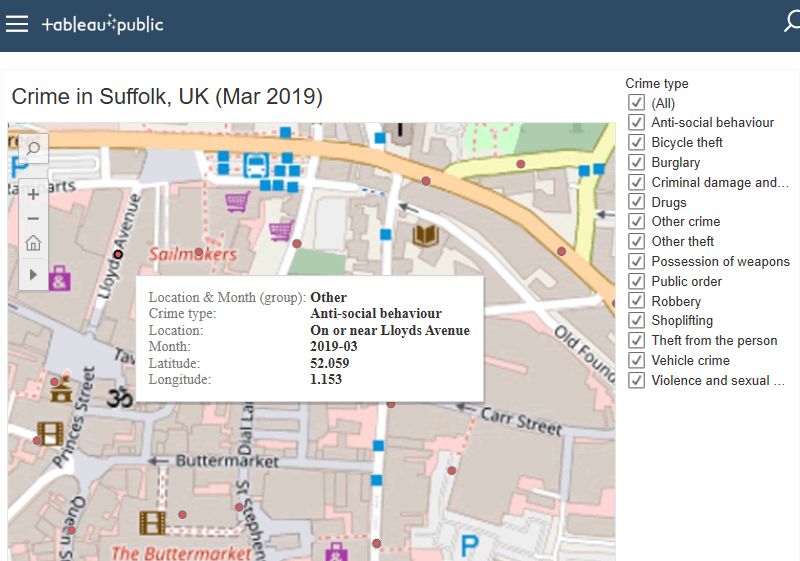This screenshot has height=561, width=800.
Task: Uncheck the Vehicle crime filter
Action: [636, 360]
